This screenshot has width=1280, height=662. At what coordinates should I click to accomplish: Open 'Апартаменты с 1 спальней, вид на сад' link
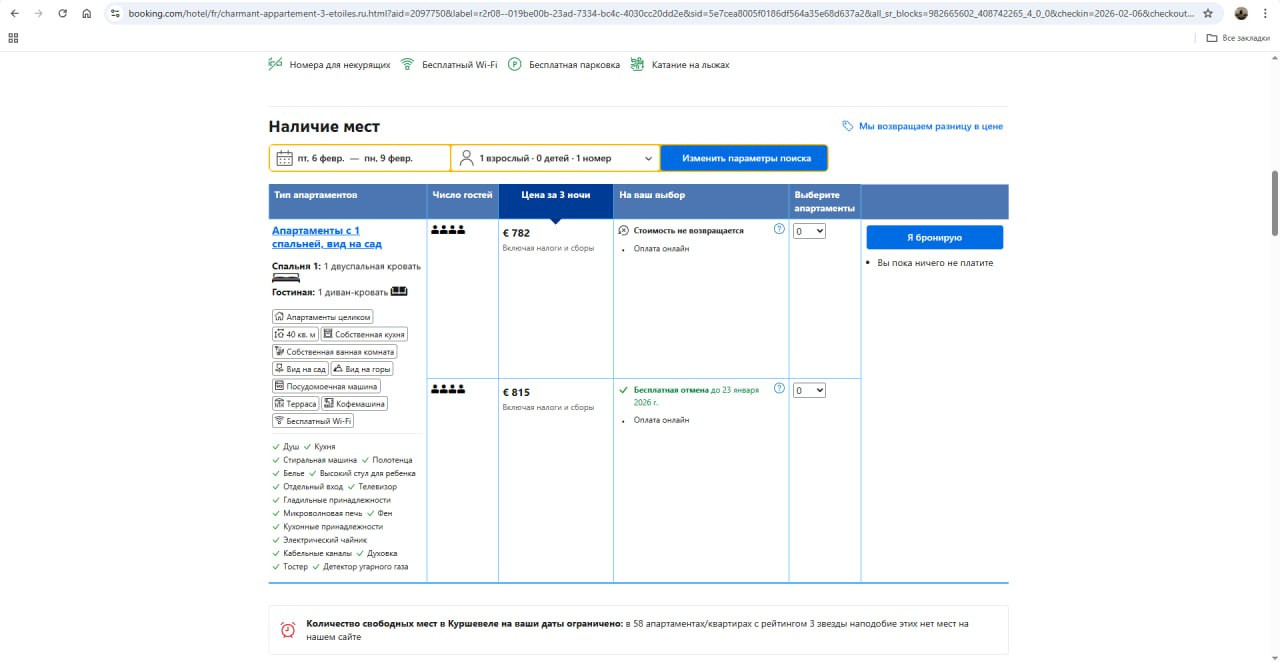326,237
